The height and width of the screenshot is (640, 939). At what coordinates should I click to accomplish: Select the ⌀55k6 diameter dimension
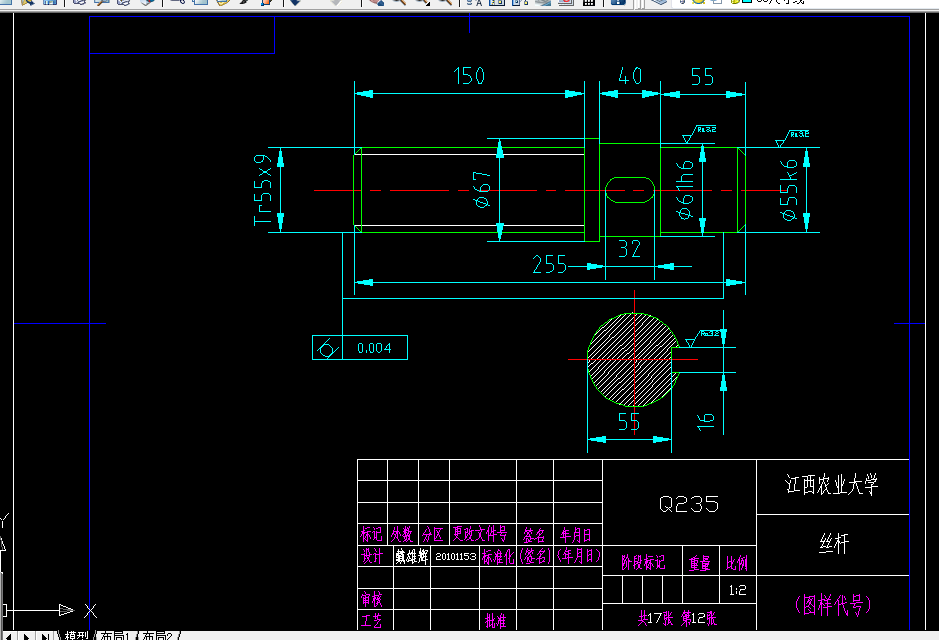[789, 189]
